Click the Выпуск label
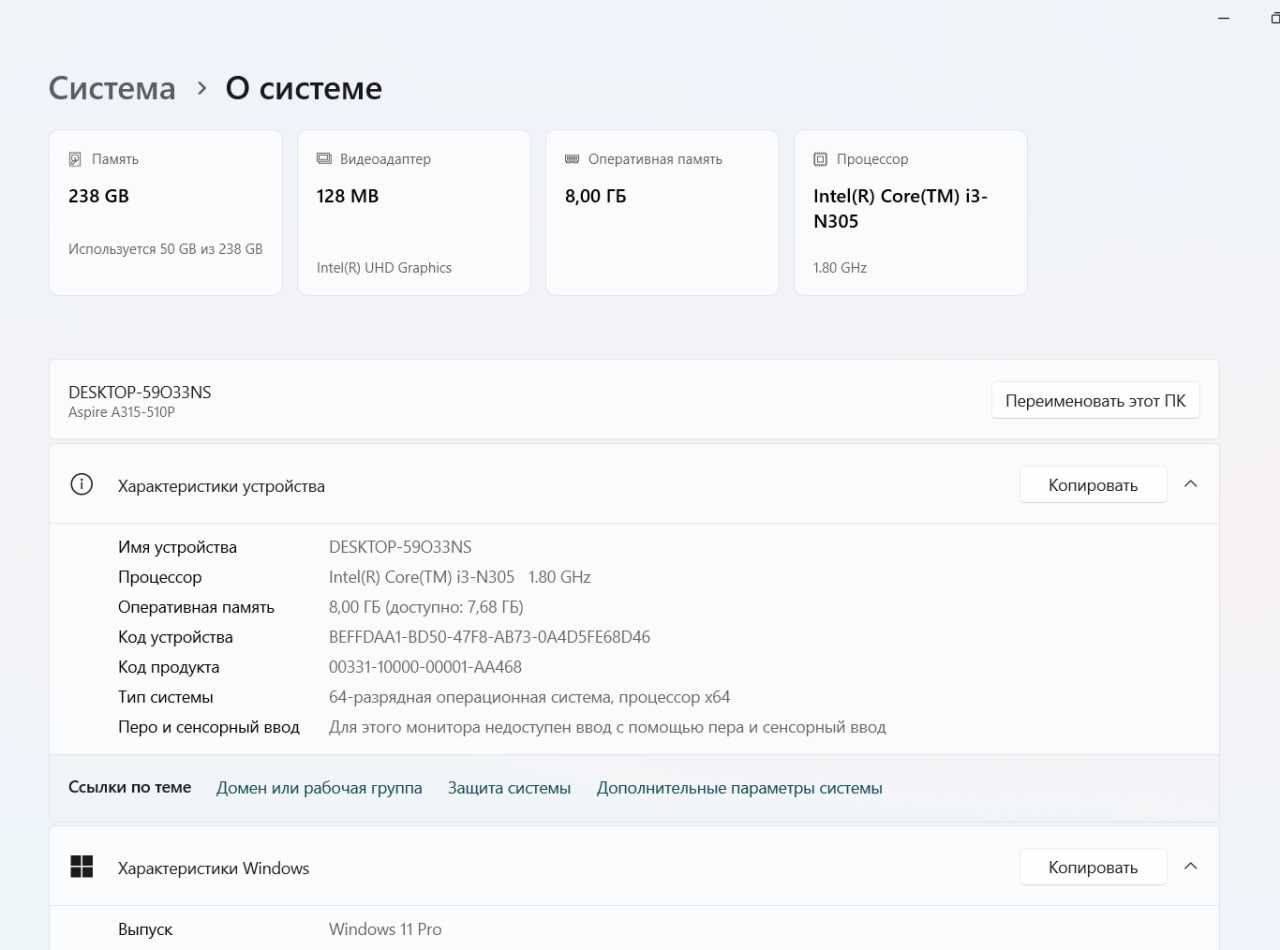 point(145,929)
